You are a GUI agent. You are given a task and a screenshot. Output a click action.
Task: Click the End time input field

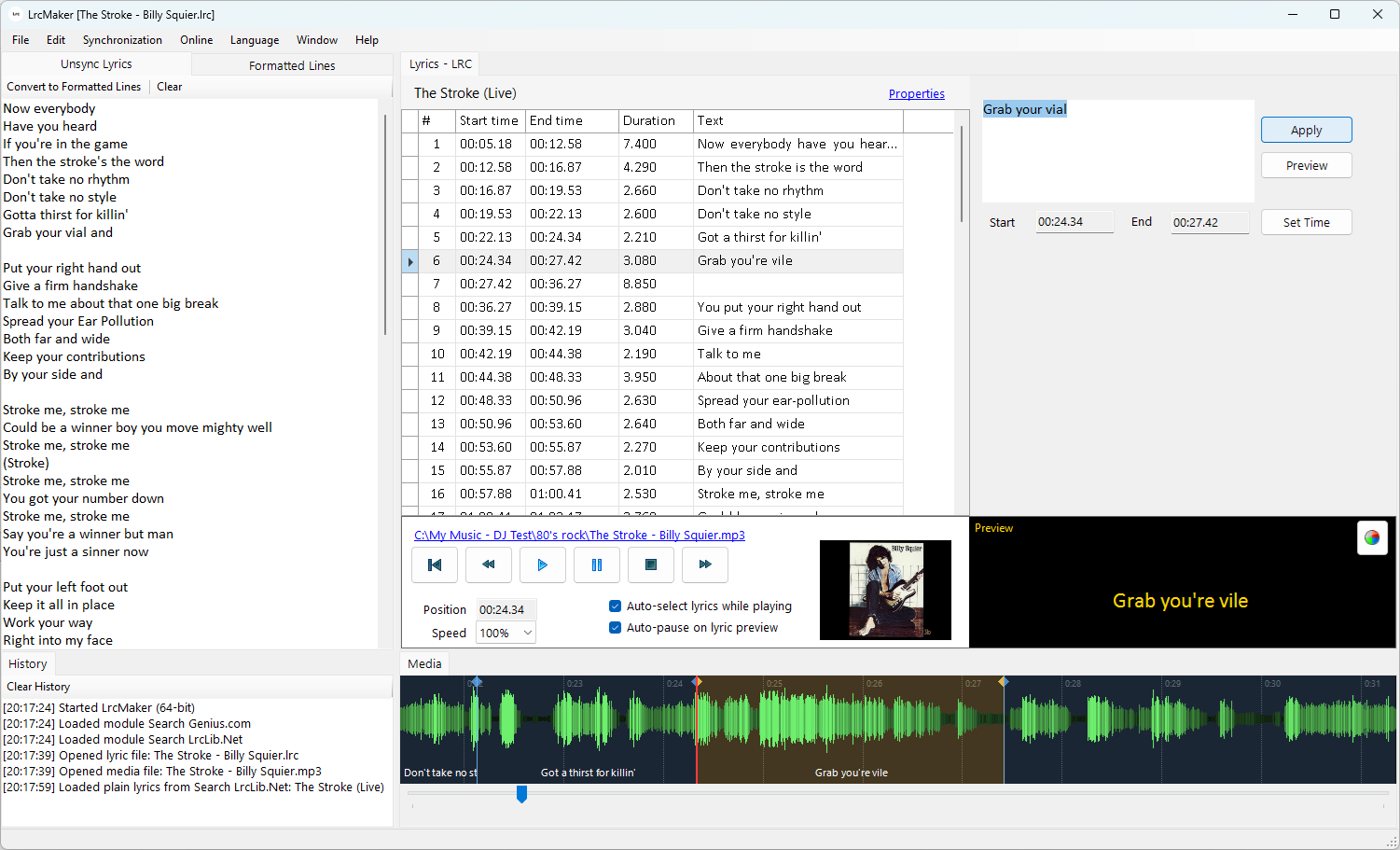(x=1210, y=222)
